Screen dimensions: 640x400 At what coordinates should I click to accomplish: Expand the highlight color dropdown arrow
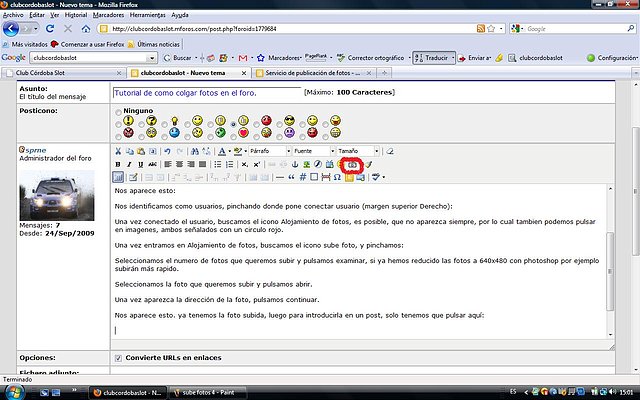pyautogui.click(x=245, y=151)
